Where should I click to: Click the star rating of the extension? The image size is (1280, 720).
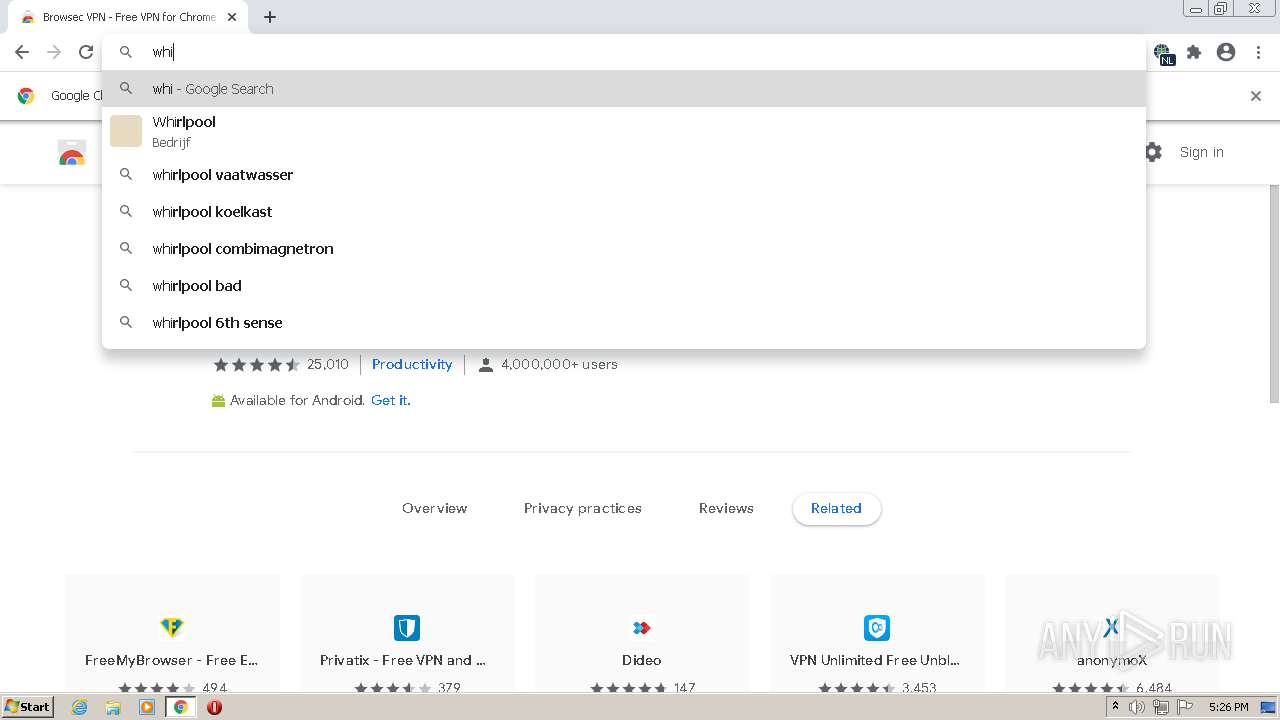[x=256, y=364]
